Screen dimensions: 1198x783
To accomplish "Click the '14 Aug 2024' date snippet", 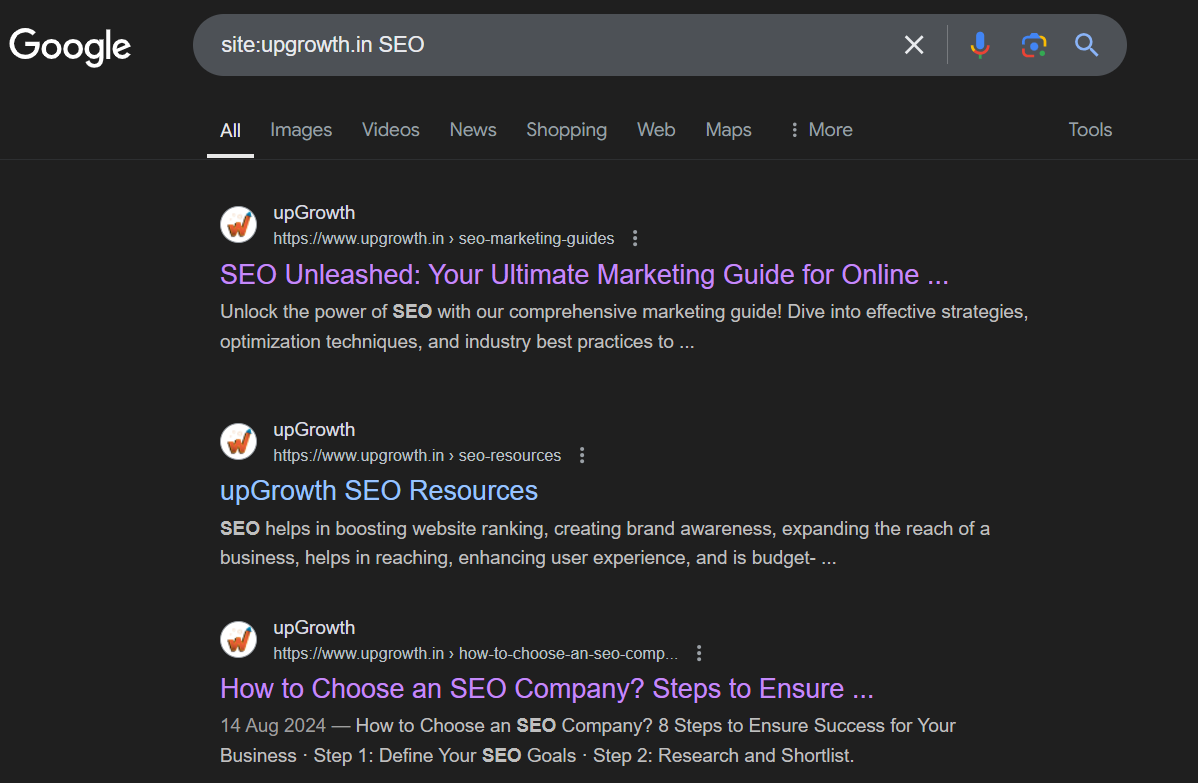I will (273, 726).
